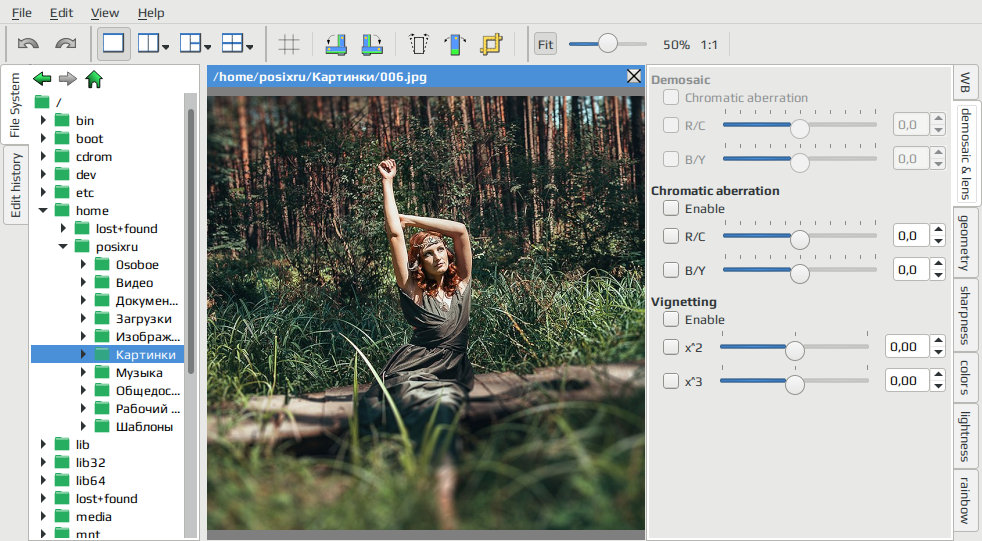The image size is (982, 541).
Task: Switch to the sharpness tab
Action: pos(965,316)
